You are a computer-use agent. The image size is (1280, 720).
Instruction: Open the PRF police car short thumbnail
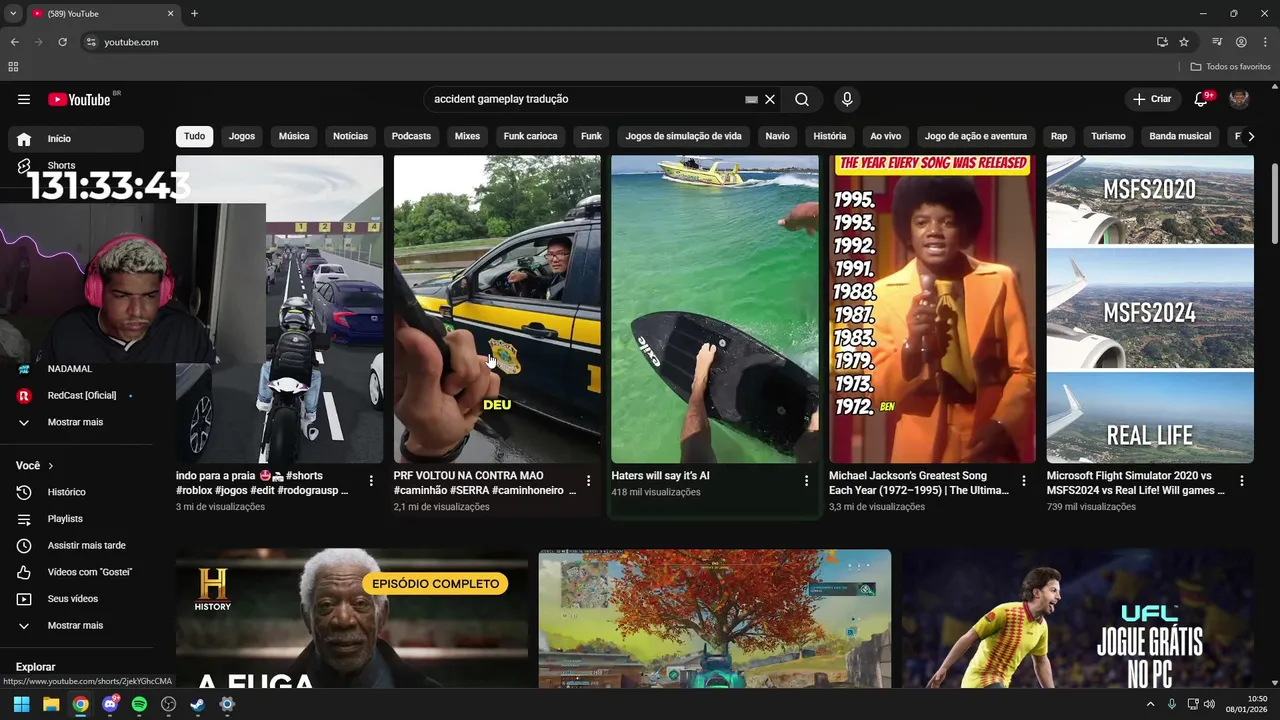click(x=497, y=309)
